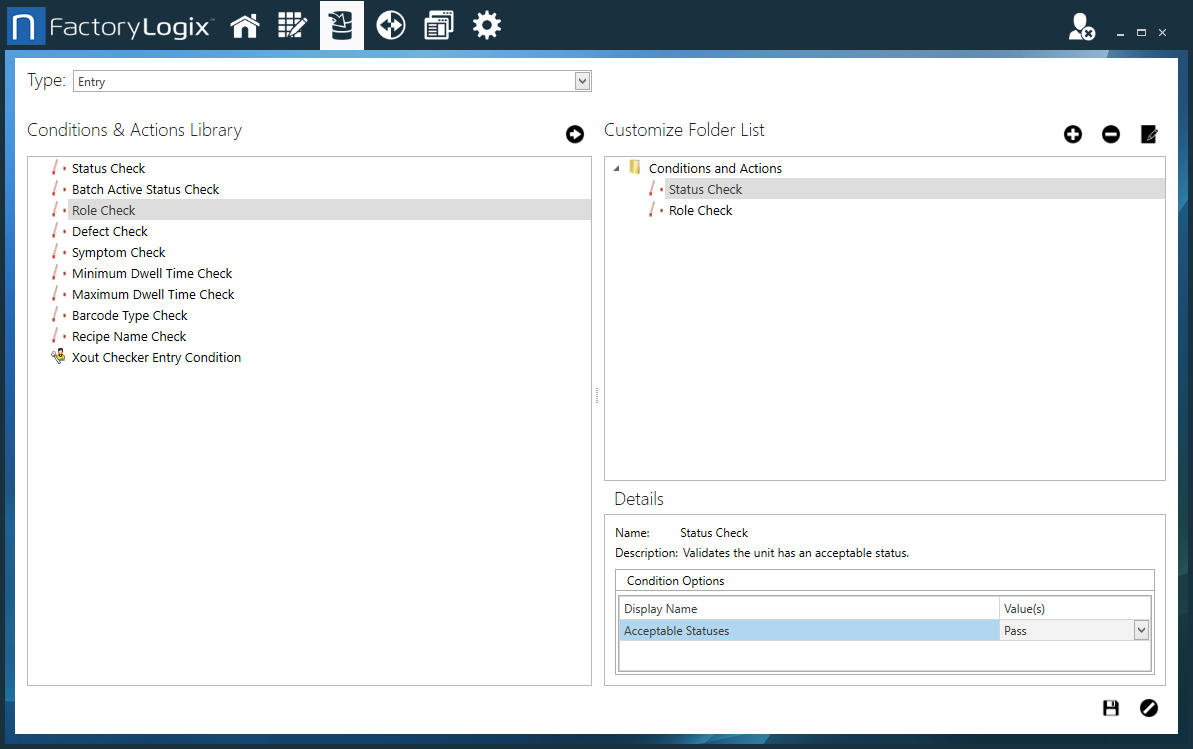Click the arrow icon beside Conditions & Actions Library
The image size is (1193, 749).
[575, 133]
